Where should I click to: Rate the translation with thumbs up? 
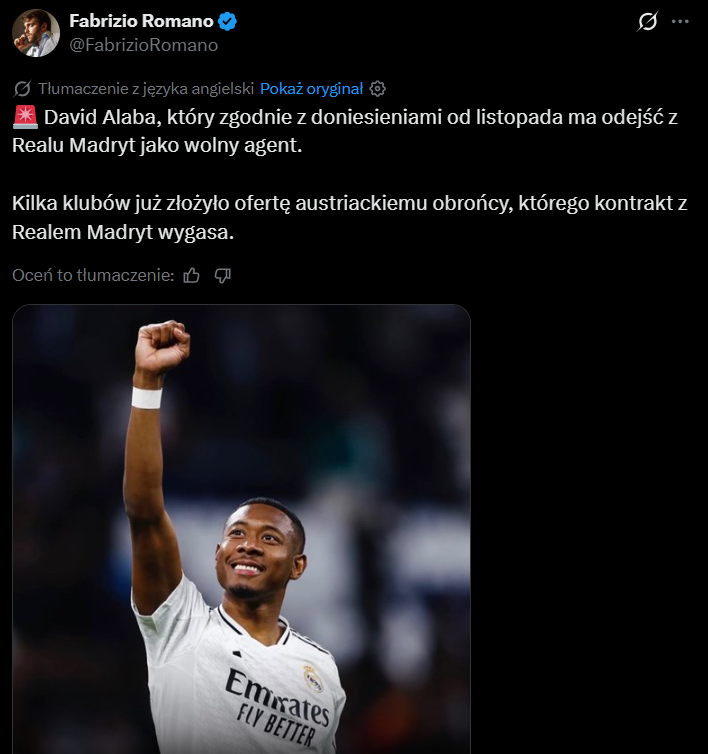192,275
